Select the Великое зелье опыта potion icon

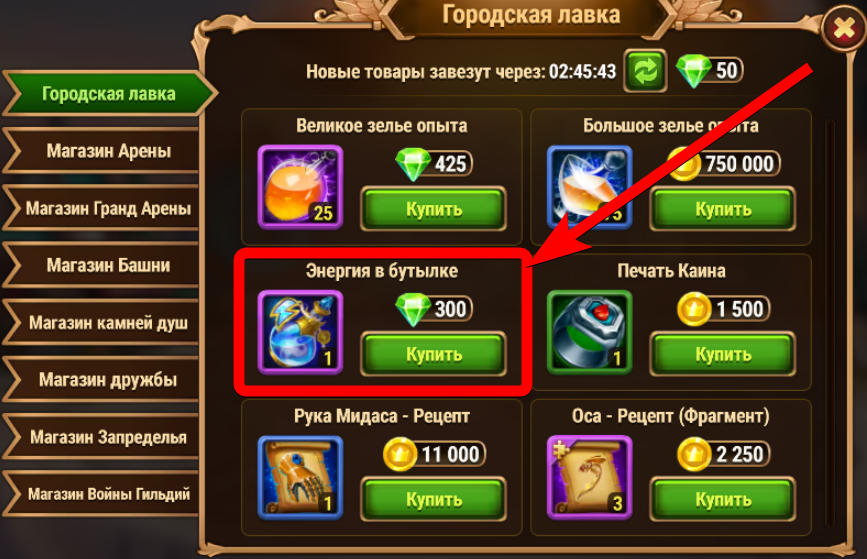[x=300, y=187]
